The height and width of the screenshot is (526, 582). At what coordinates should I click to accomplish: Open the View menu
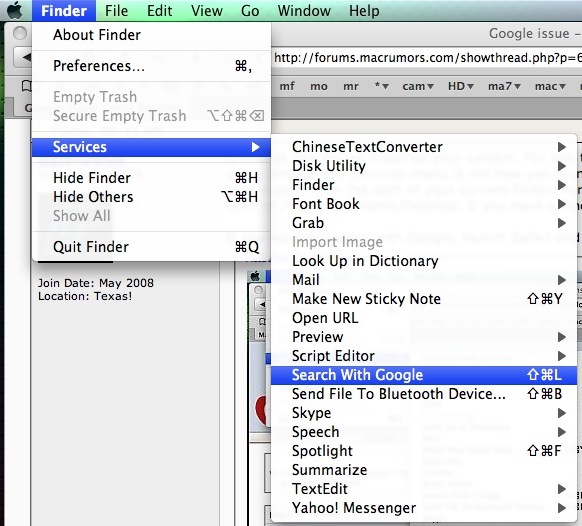(207, 11)
